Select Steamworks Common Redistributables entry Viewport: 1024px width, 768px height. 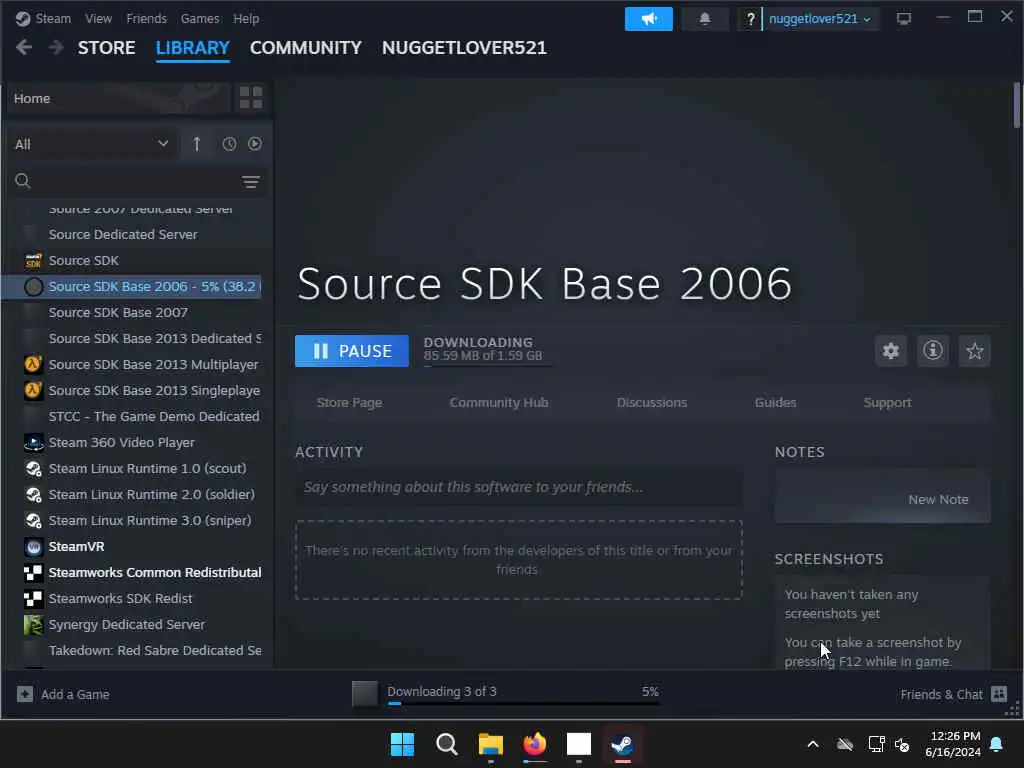(x=155, y=573)
